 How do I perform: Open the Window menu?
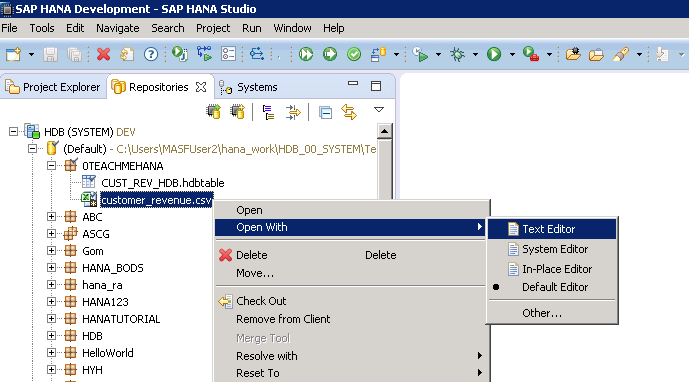tap(292, 28)
